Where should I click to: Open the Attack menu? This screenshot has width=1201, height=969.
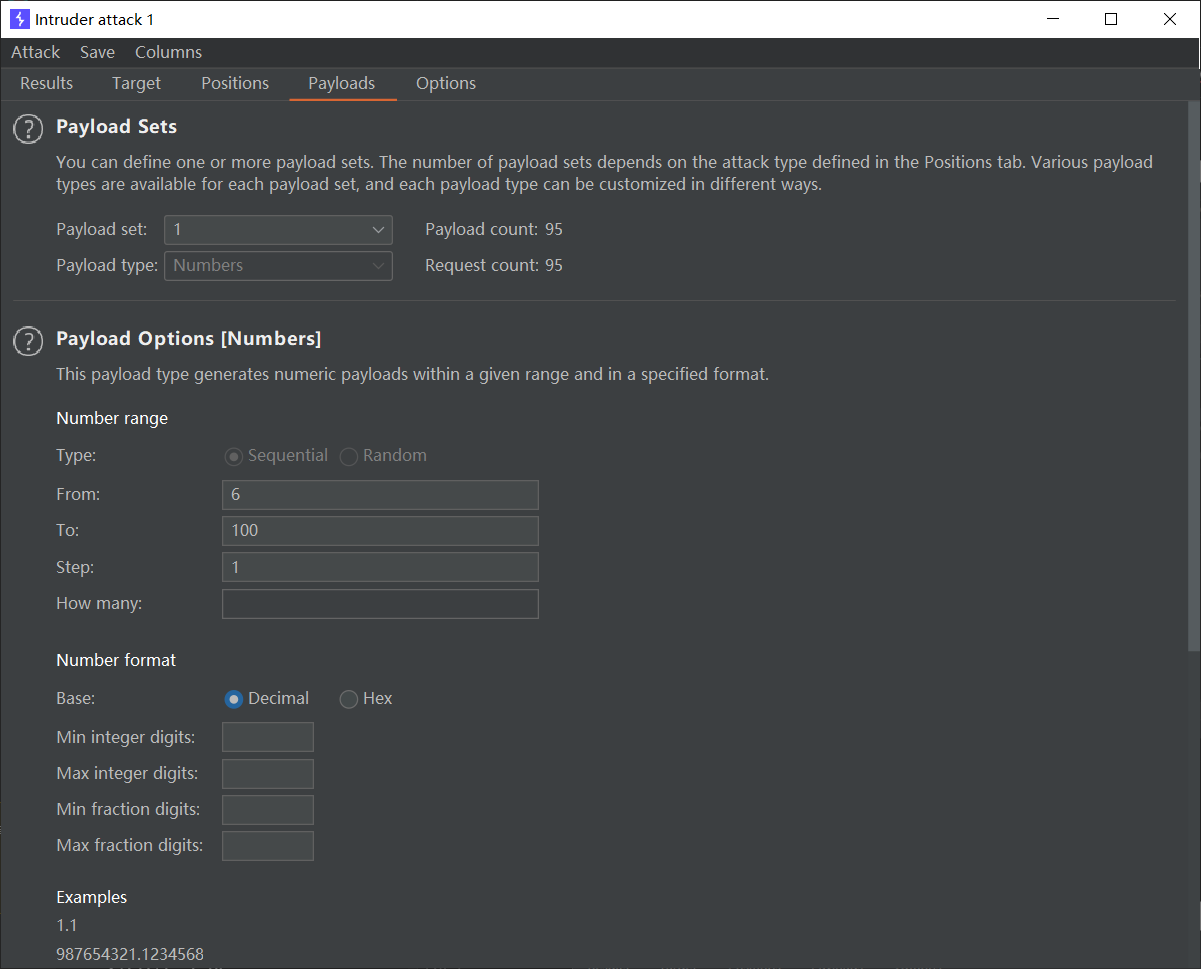pos(36,52)
